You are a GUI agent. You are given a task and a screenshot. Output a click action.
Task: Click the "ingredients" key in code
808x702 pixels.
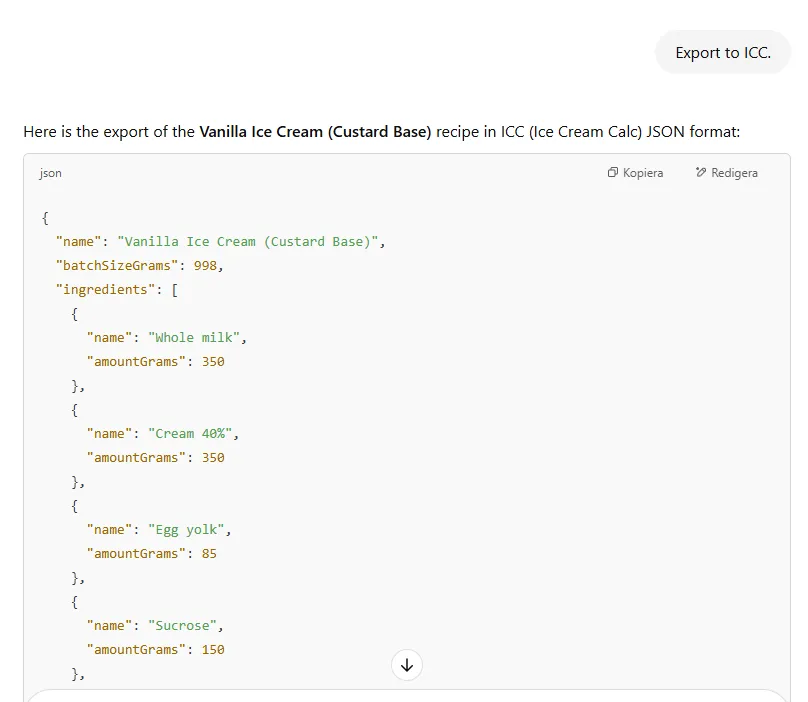[105, 290]
